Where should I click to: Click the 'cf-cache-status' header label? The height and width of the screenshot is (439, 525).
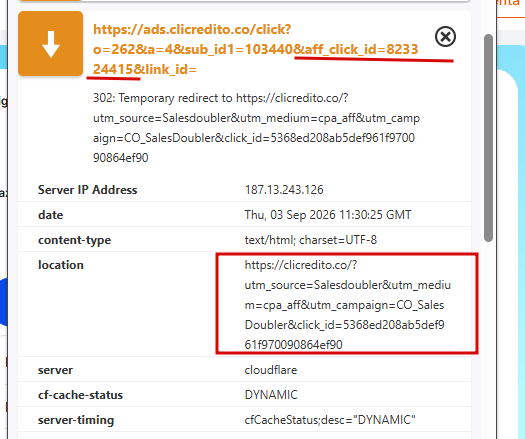80,395
